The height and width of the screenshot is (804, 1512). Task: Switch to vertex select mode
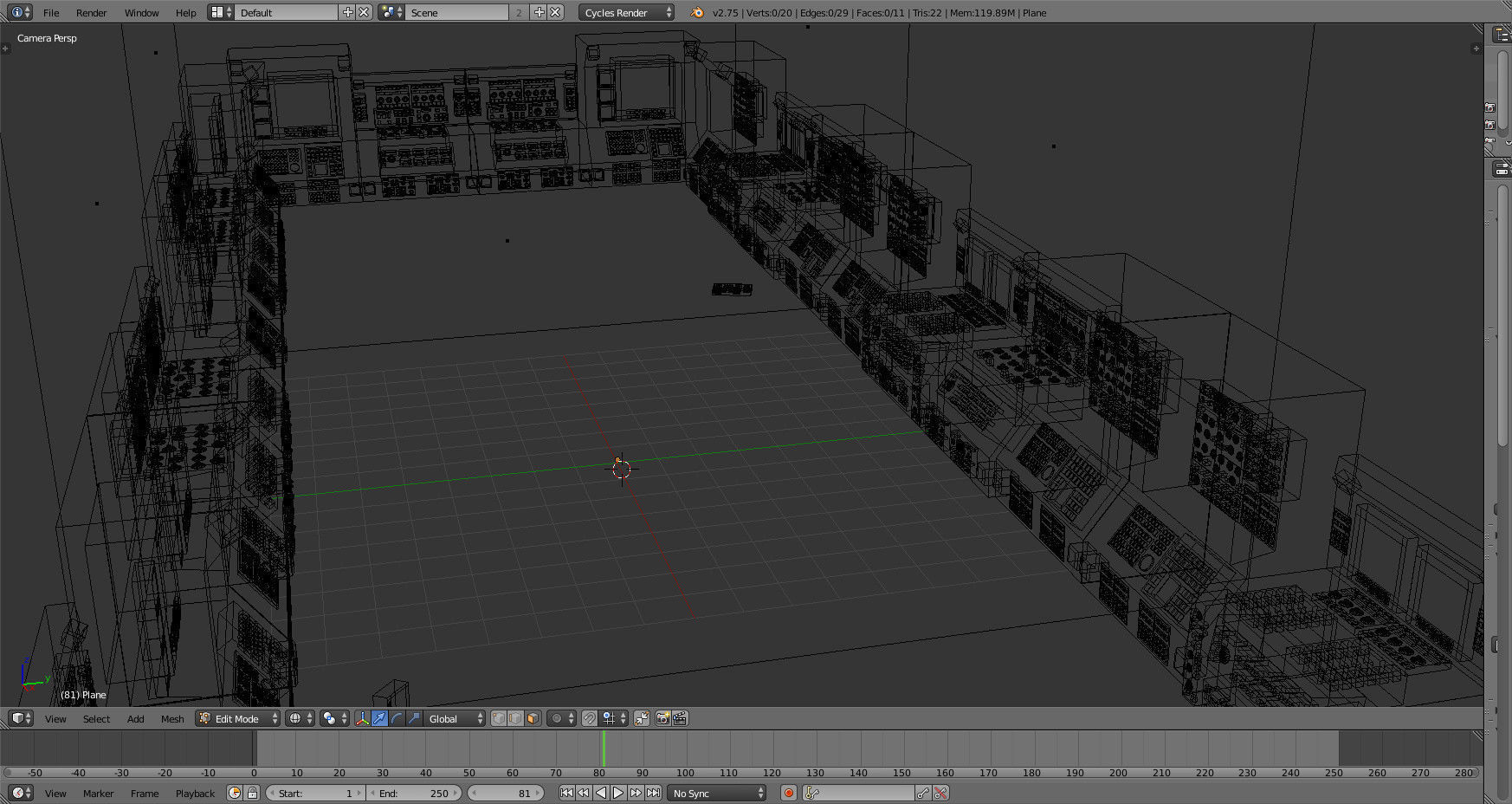click(x=499, y=718)
